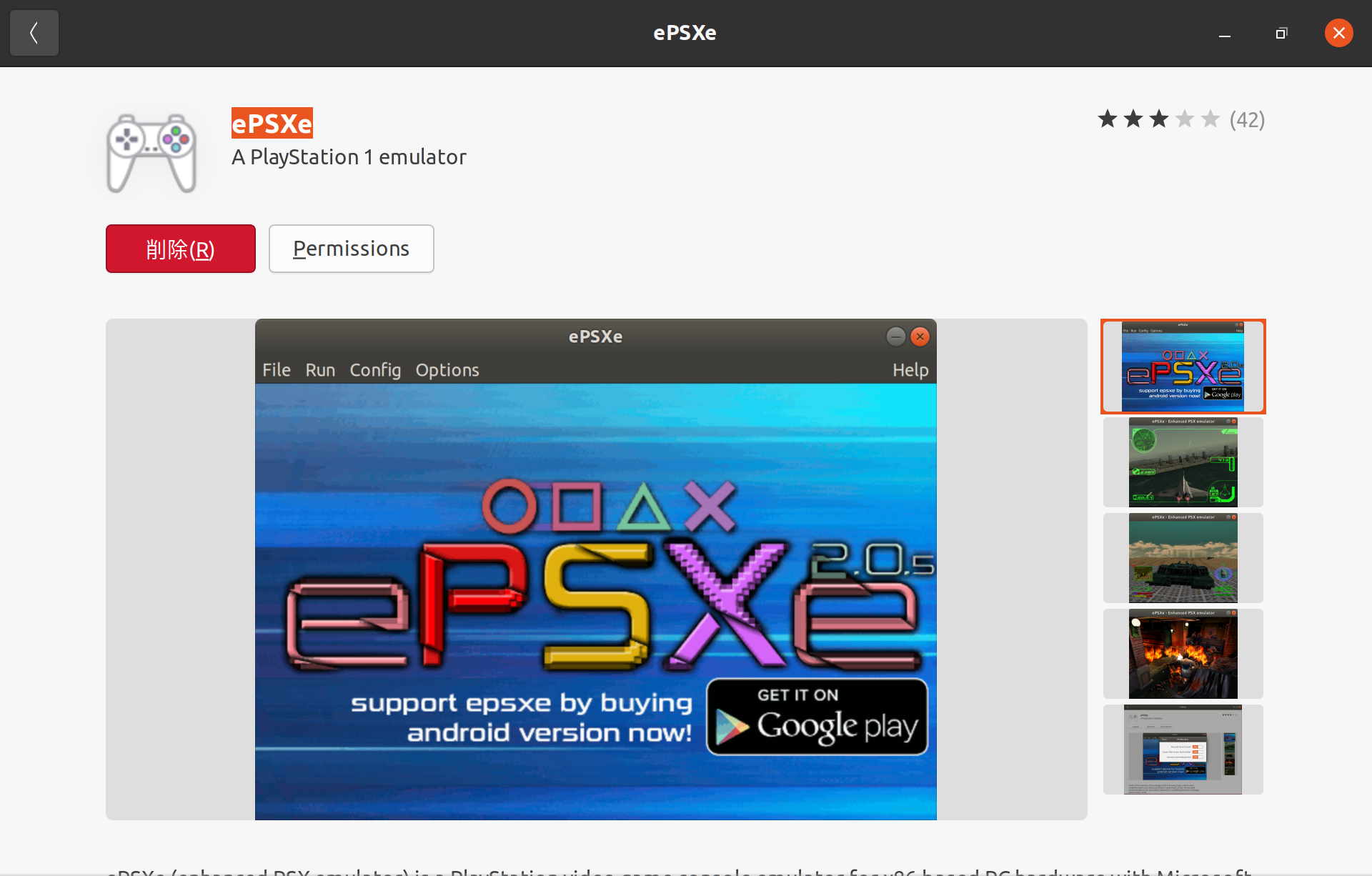Click the star rating with 42 reviews
Screen dimensions: 1372x876
click(x=1159, y=119)
